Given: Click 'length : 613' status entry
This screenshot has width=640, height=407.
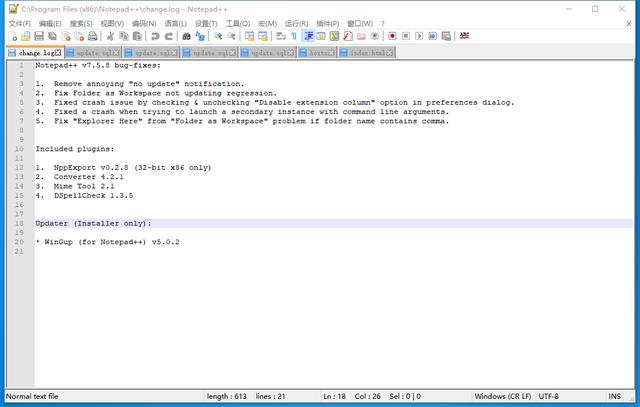Looking at the screenshot, I should pyautogui.click(x=227, y=396).
